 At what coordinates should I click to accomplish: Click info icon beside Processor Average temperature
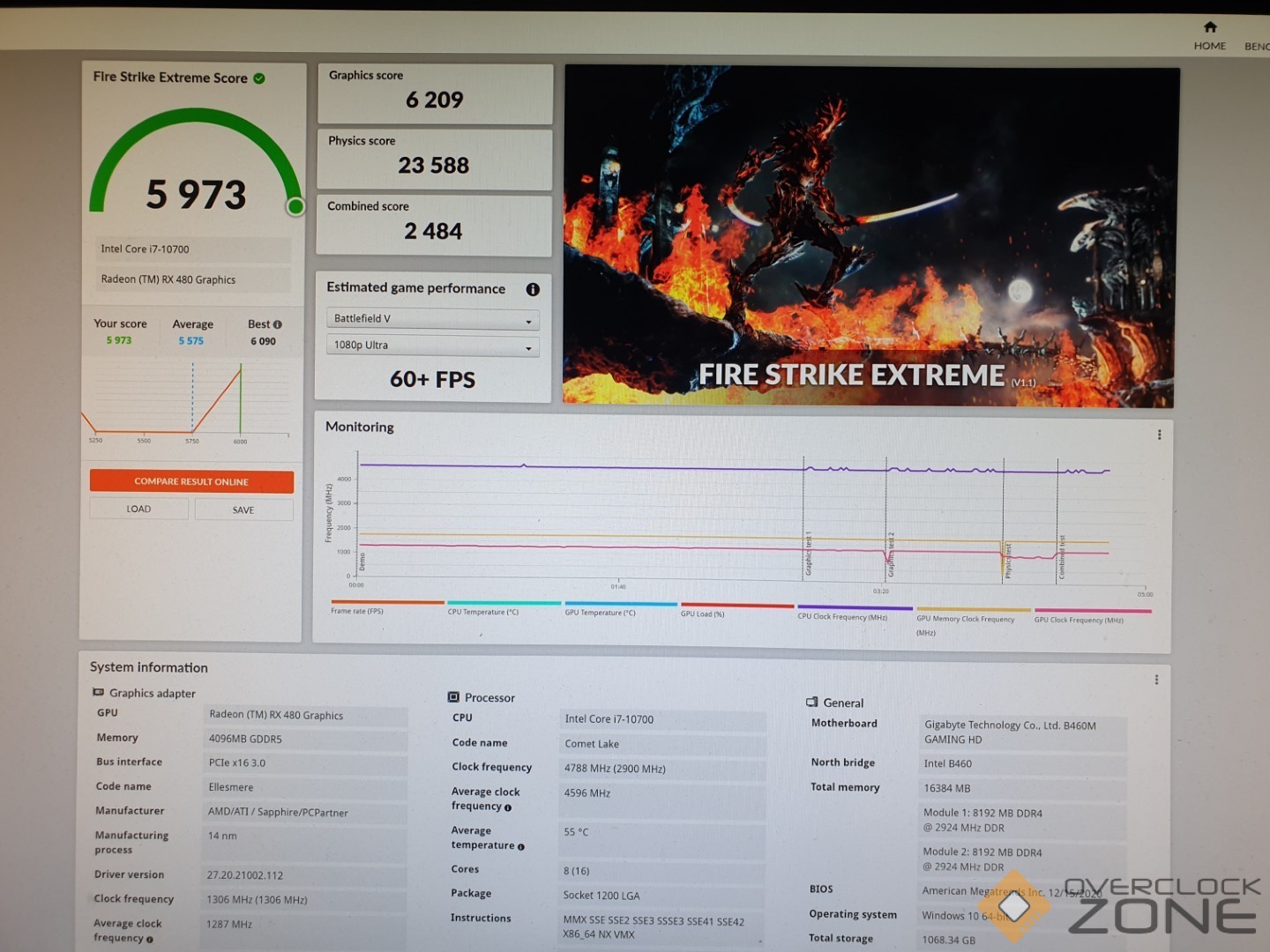(520, 847)
